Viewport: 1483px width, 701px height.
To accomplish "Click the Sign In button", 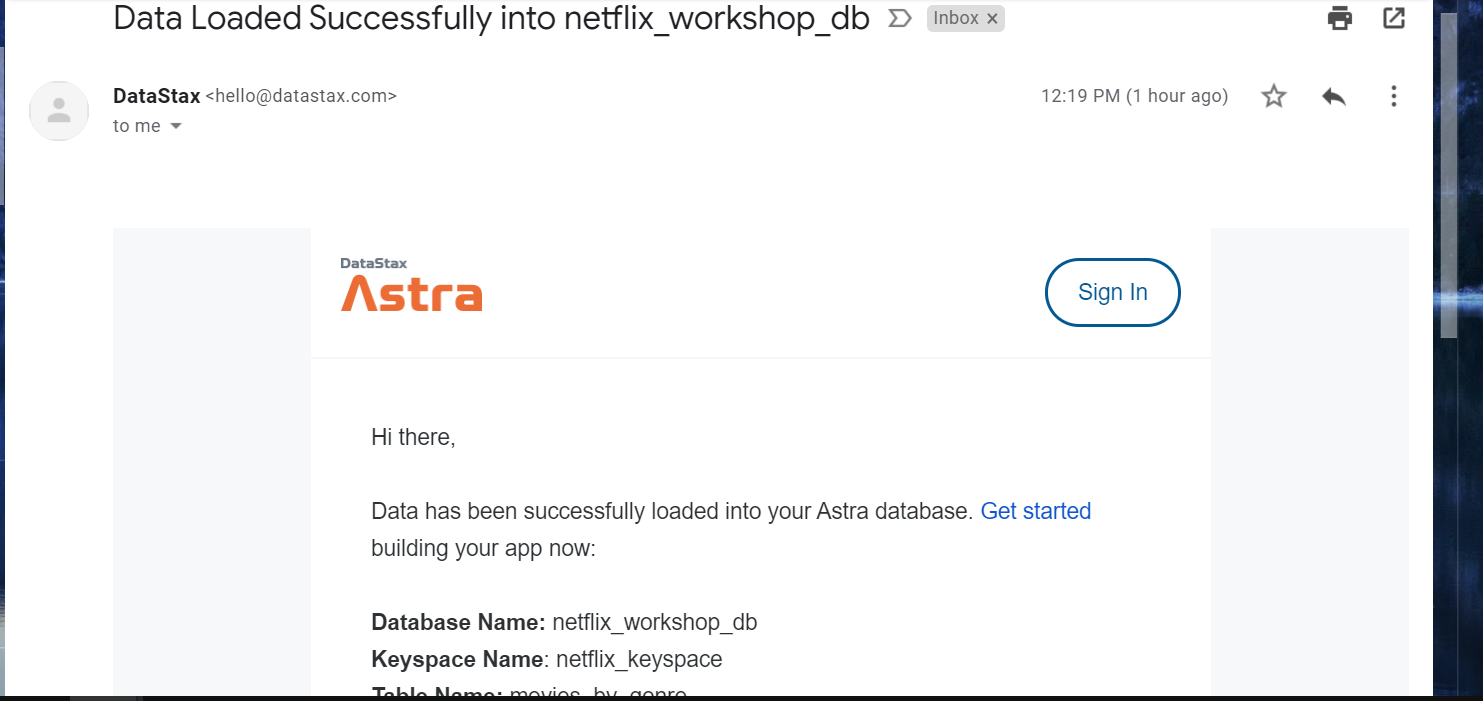I will click(x=1112, y=292).
